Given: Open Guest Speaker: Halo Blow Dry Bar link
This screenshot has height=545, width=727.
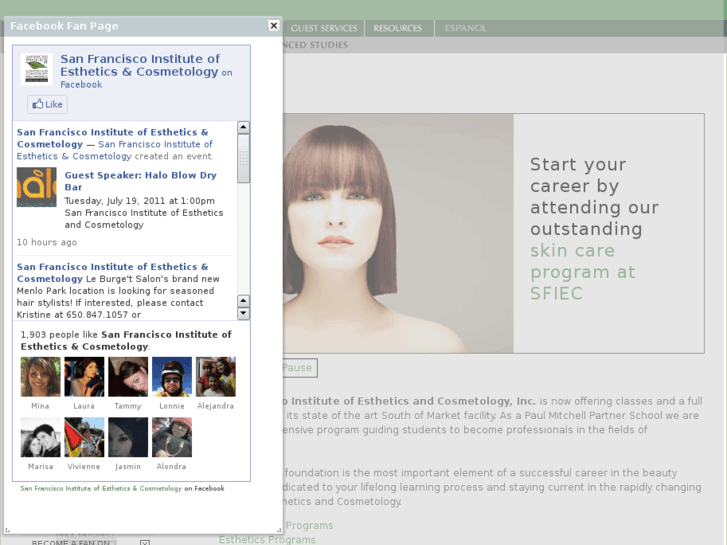Looking at the screenshot, I should tap(140, 181).
